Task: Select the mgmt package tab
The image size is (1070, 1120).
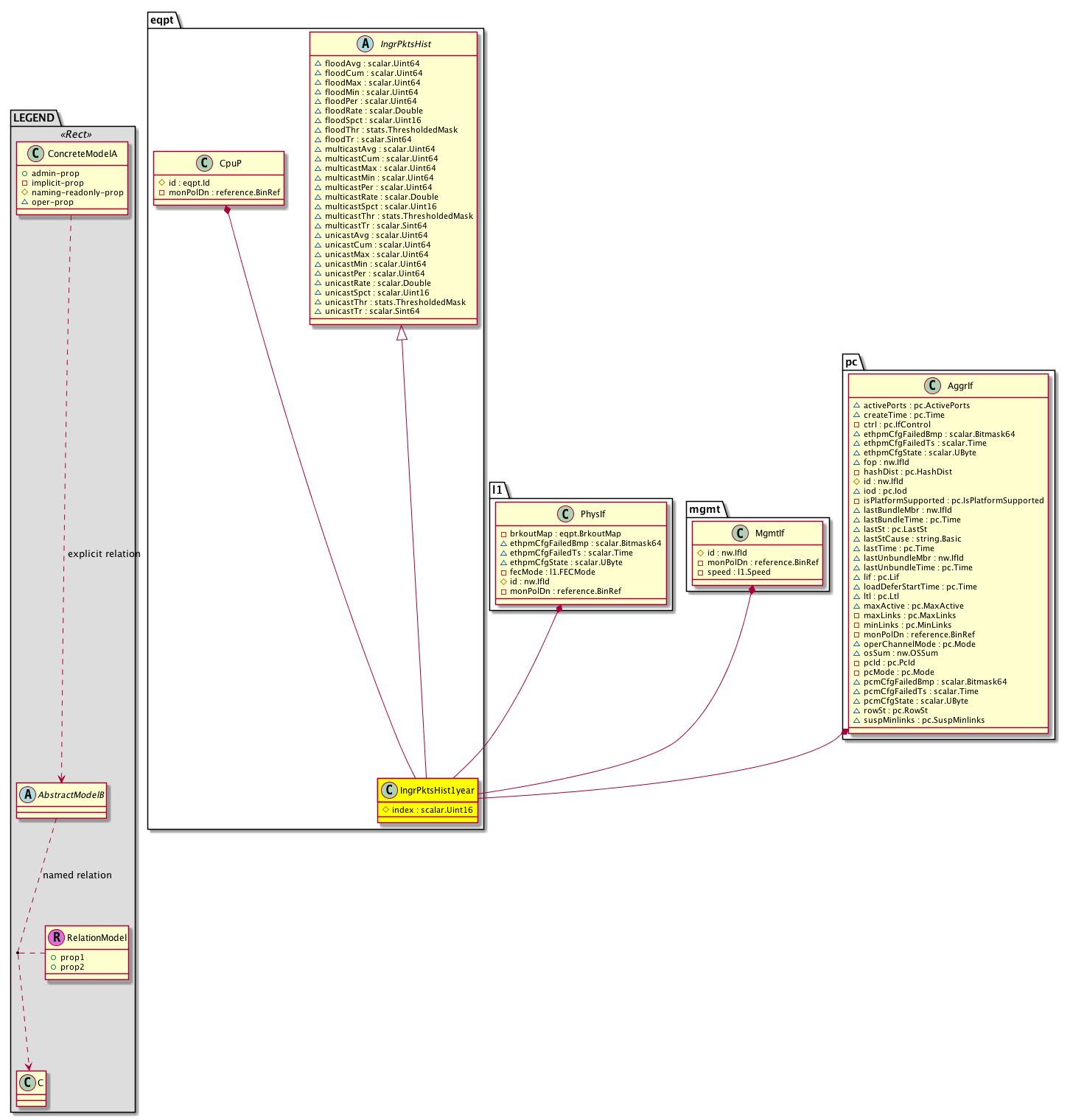Action: (705, 509)
